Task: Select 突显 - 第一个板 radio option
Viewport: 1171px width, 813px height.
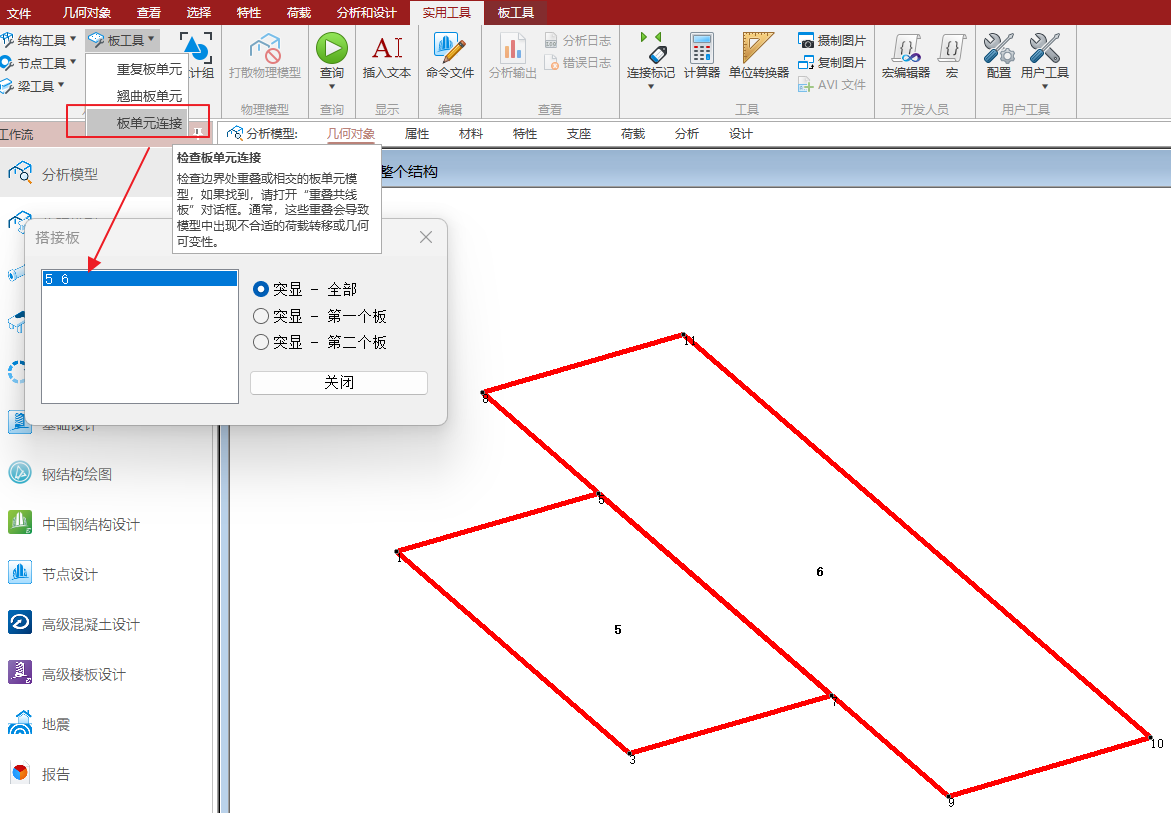Action: click(261, 316)
